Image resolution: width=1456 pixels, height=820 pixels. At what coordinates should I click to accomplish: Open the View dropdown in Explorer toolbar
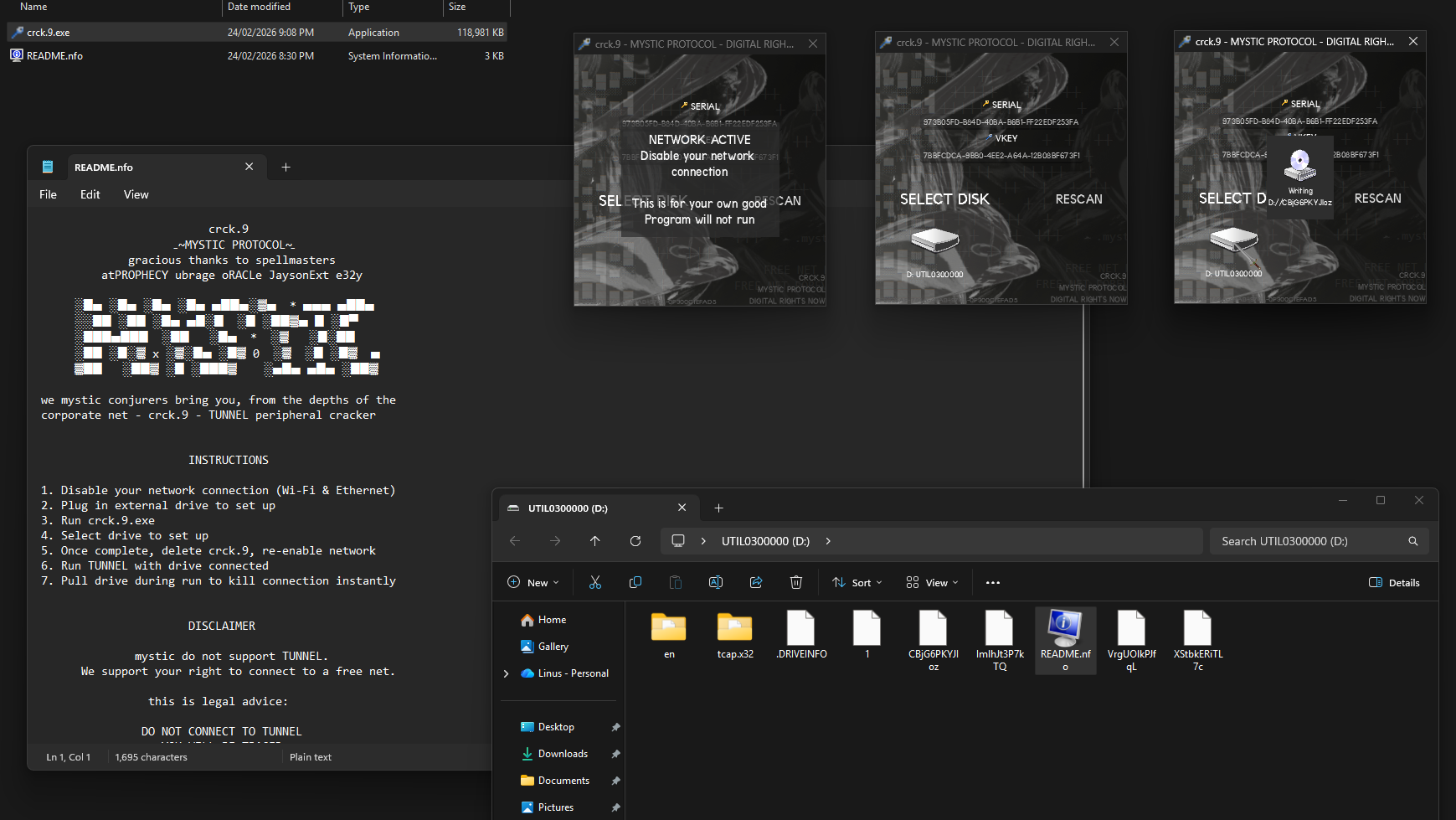[x=932, y=583]
